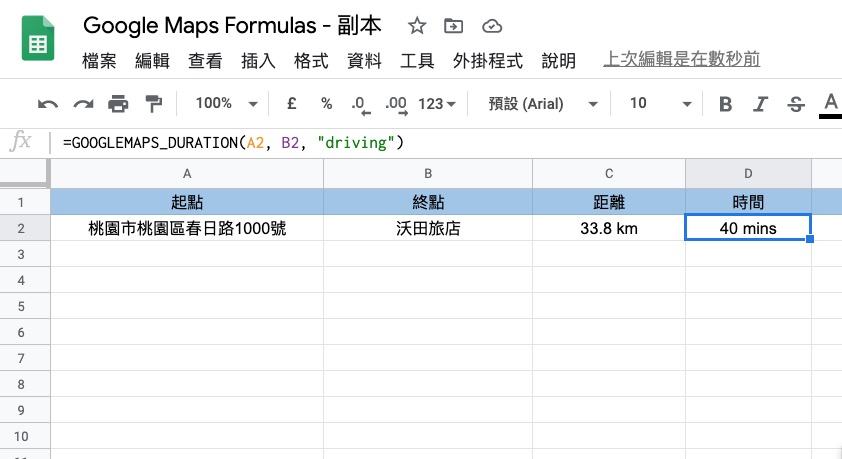
Task: Click the print icon
Action: tap(118, 104)
